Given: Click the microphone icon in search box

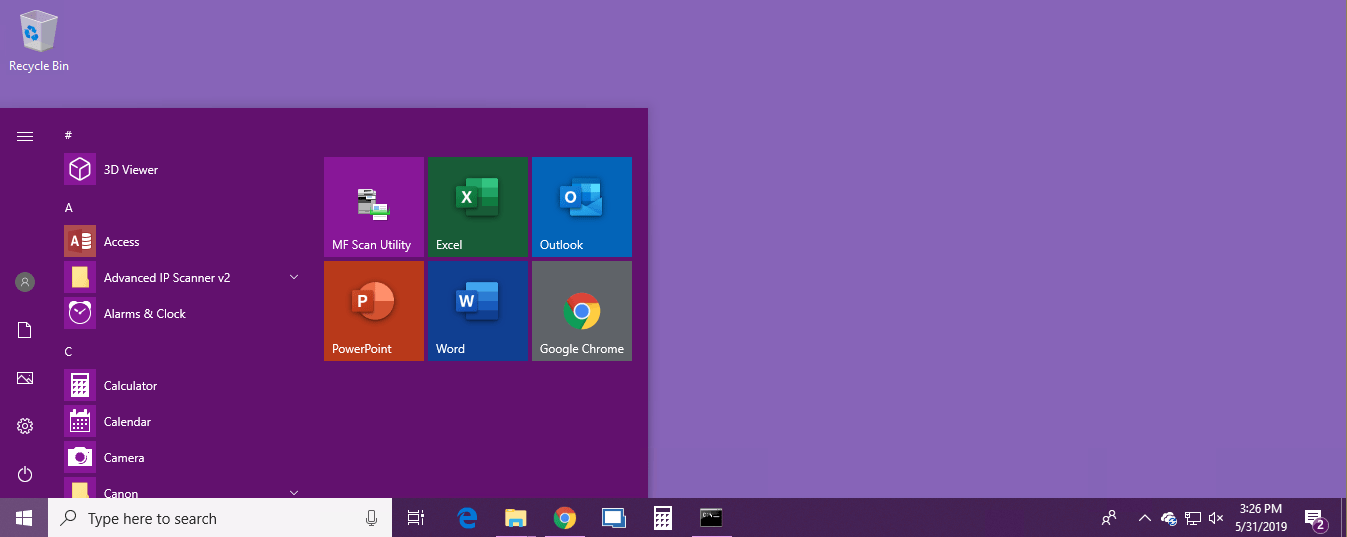Looking at the screenshot, I should (x=371, y=518).
